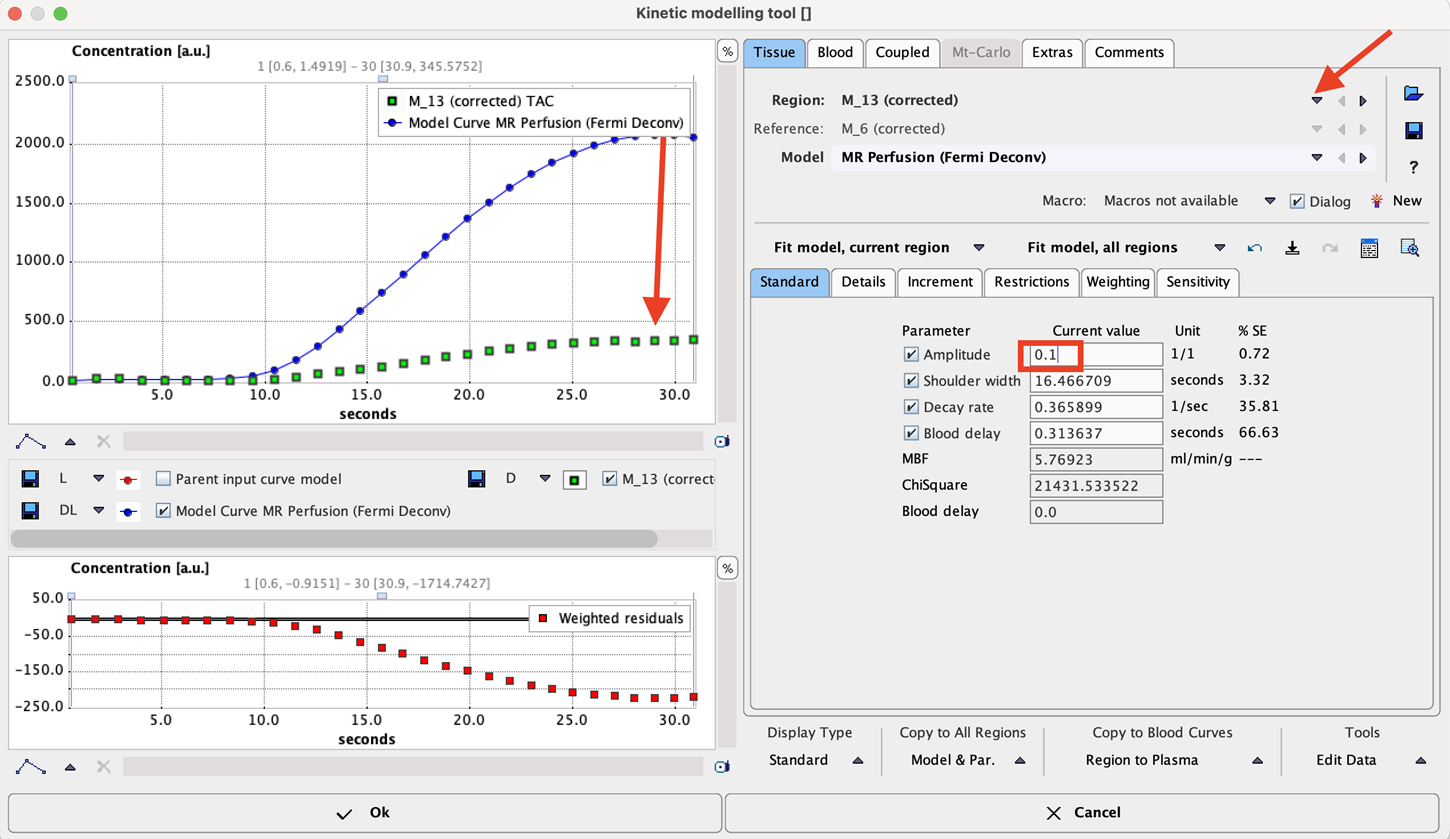Screen dimensions: 1450x839
Task: Toggle M_13 (corrected) curve visibility checkbox
Action: (610, 479)
